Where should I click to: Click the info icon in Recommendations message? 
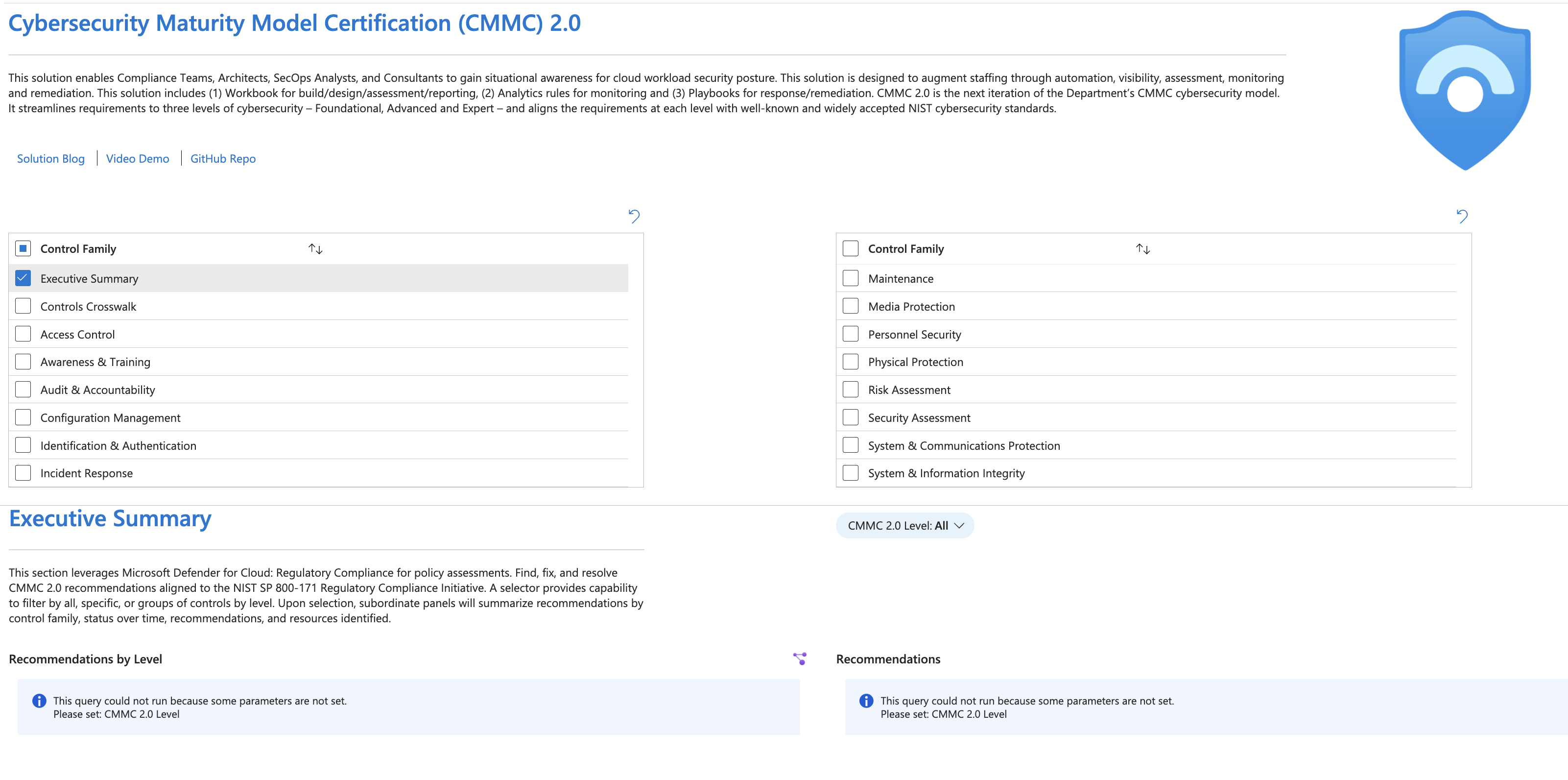tap(866, 701)
